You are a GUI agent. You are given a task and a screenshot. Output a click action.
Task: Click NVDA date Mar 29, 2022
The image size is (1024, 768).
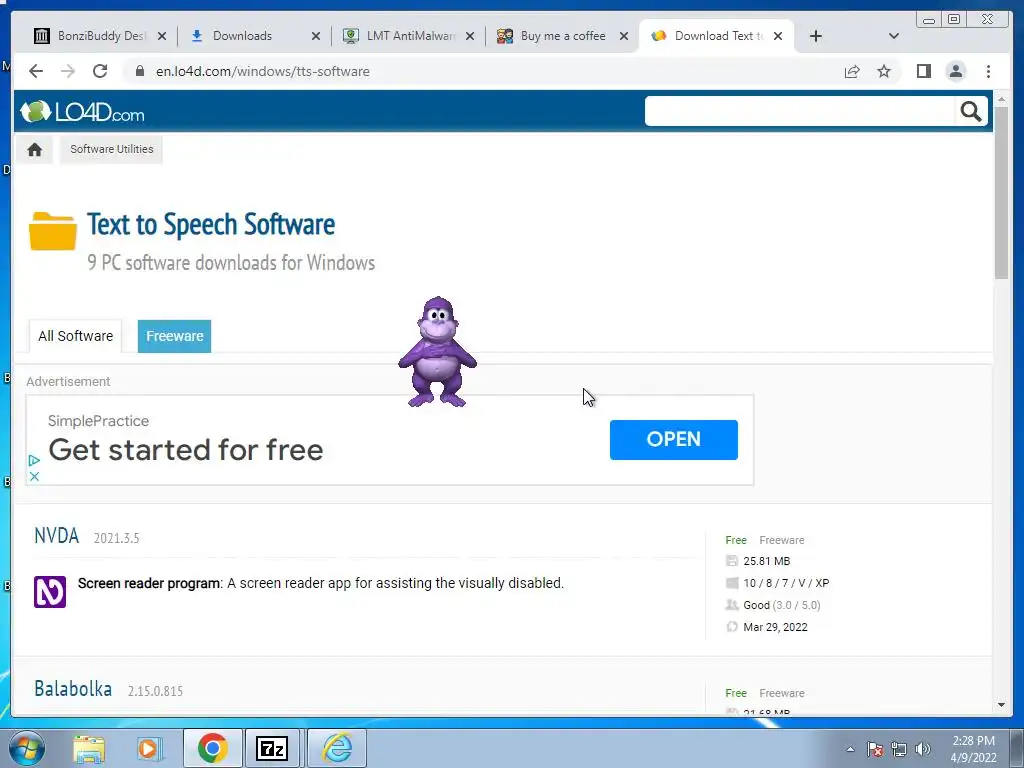(x=775, y=627)
